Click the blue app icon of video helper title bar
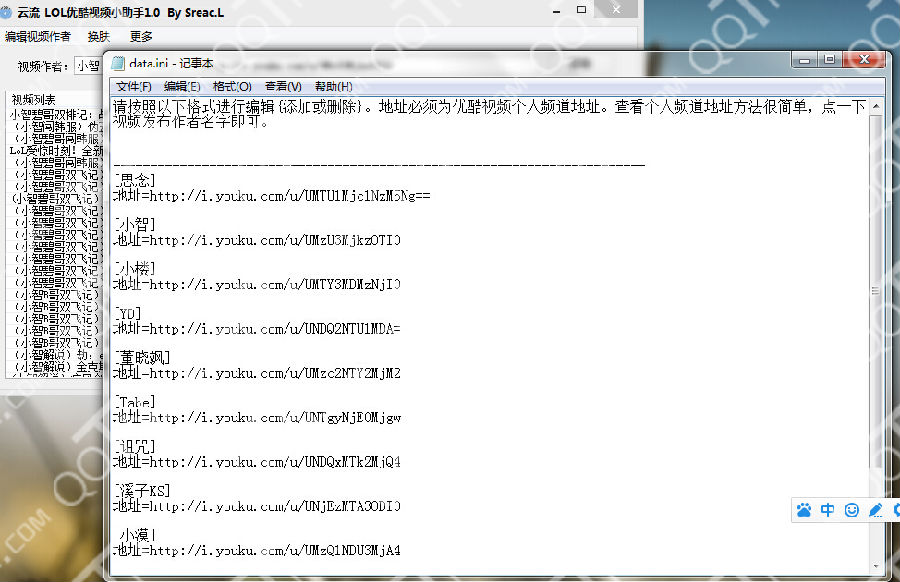Screen dimensions: 900x582 pyautogui.click(x=6, y=12)
